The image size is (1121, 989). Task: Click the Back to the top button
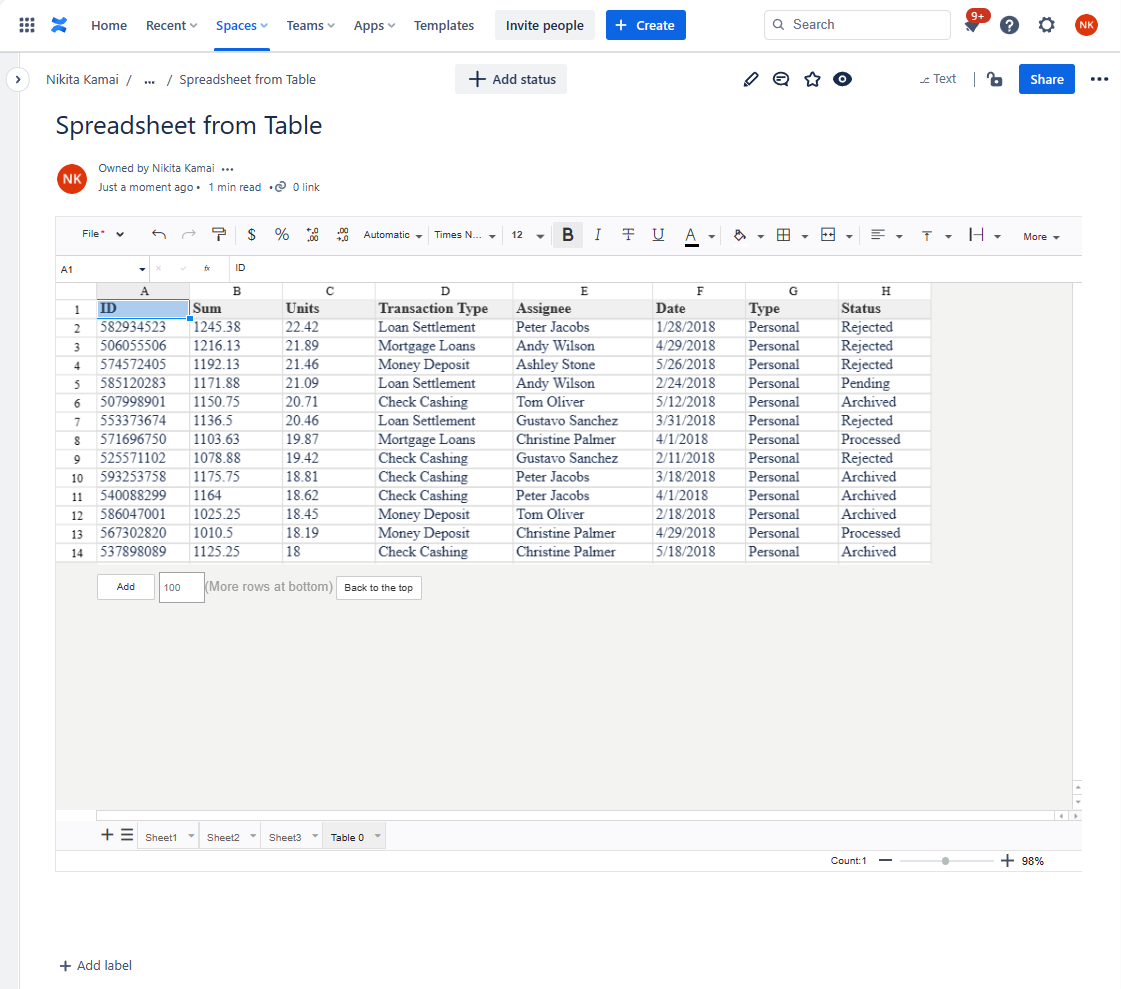[x=378, y=588]
